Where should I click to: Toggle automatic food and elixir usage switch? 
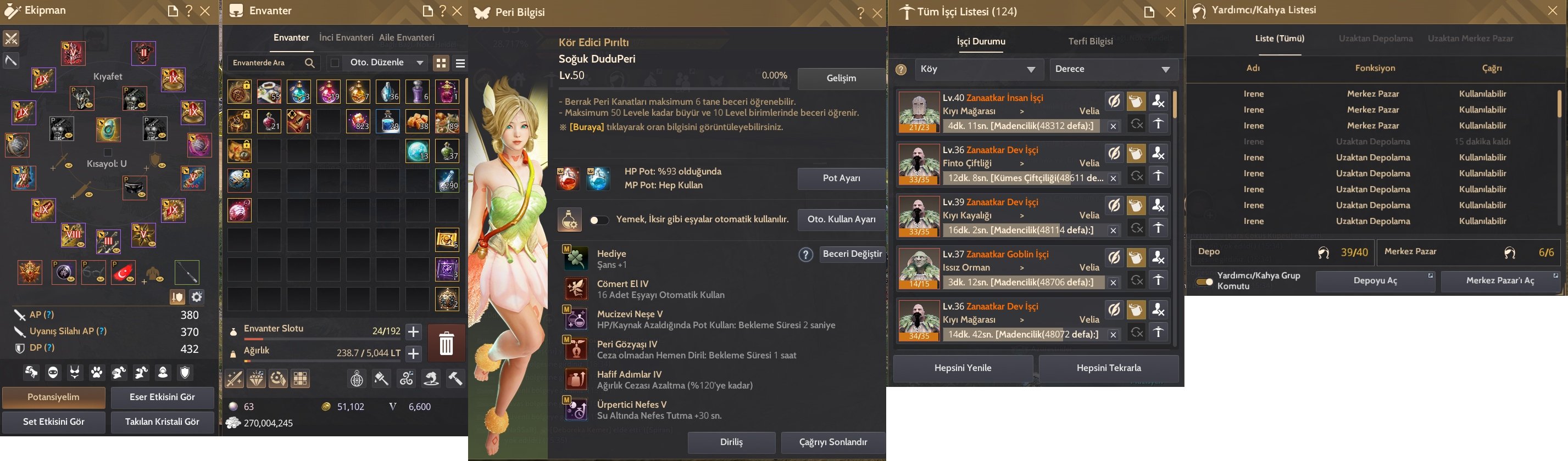599,220
